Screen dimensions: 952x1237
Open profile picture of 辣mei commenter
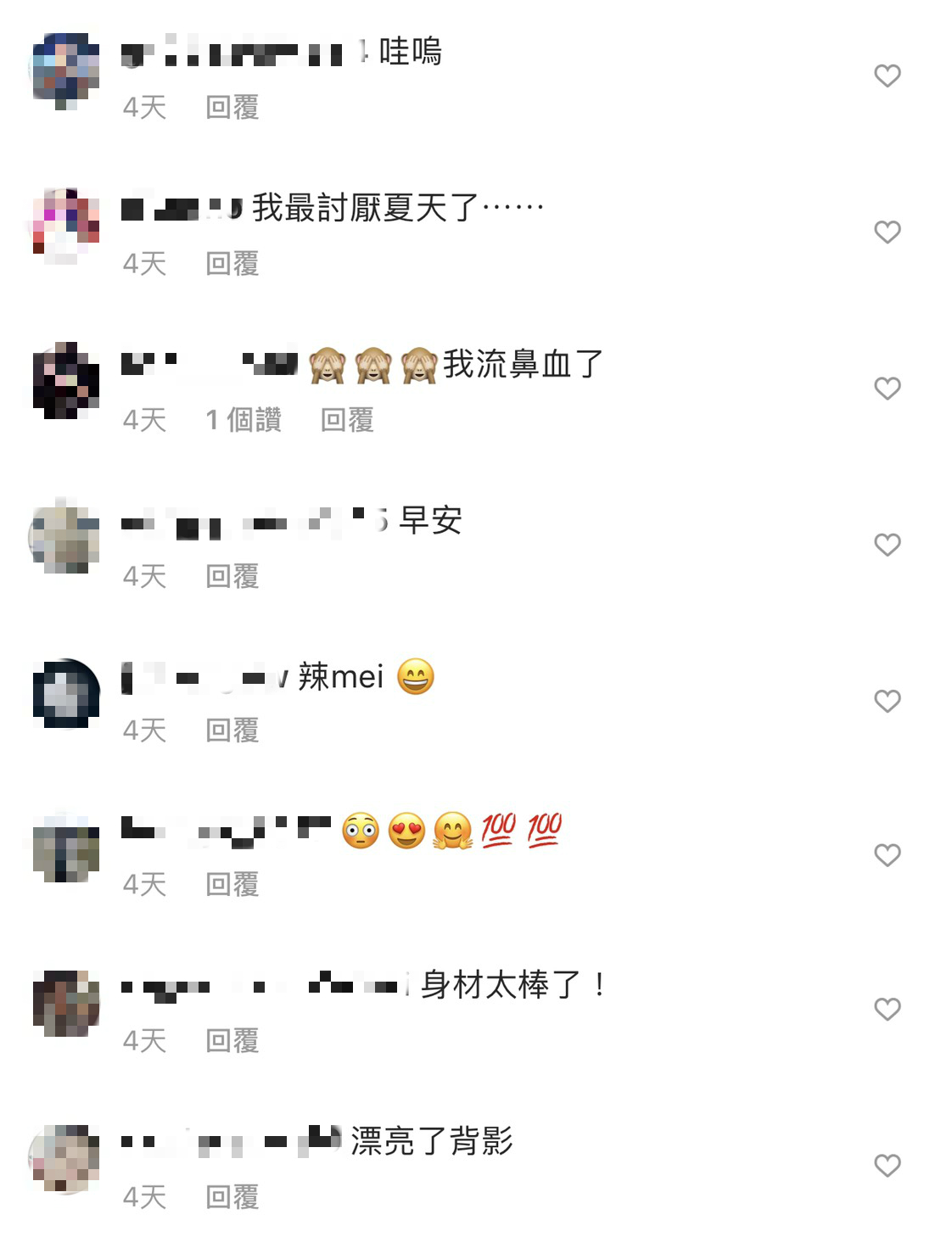[x=65, y=694]
